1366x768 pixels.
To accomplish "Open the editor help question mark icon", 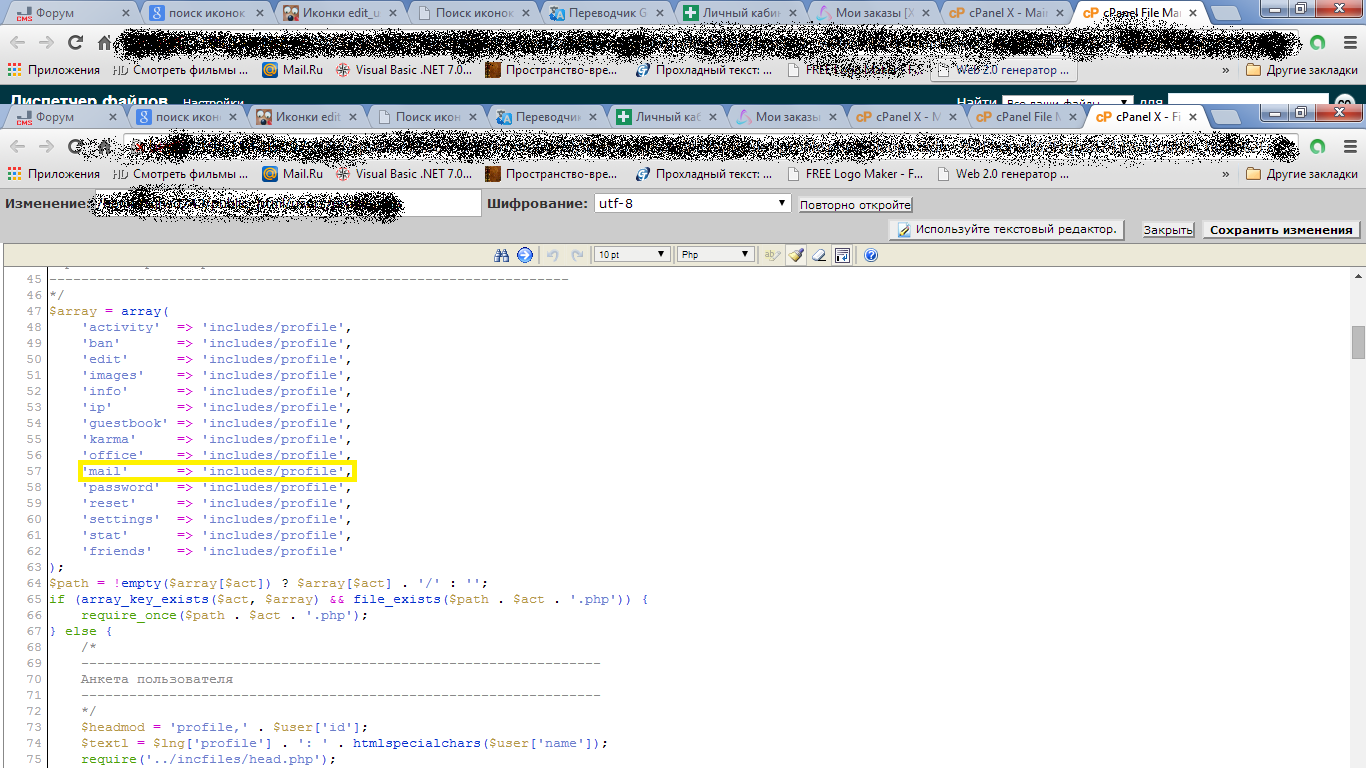I will (x=870, y=255).
